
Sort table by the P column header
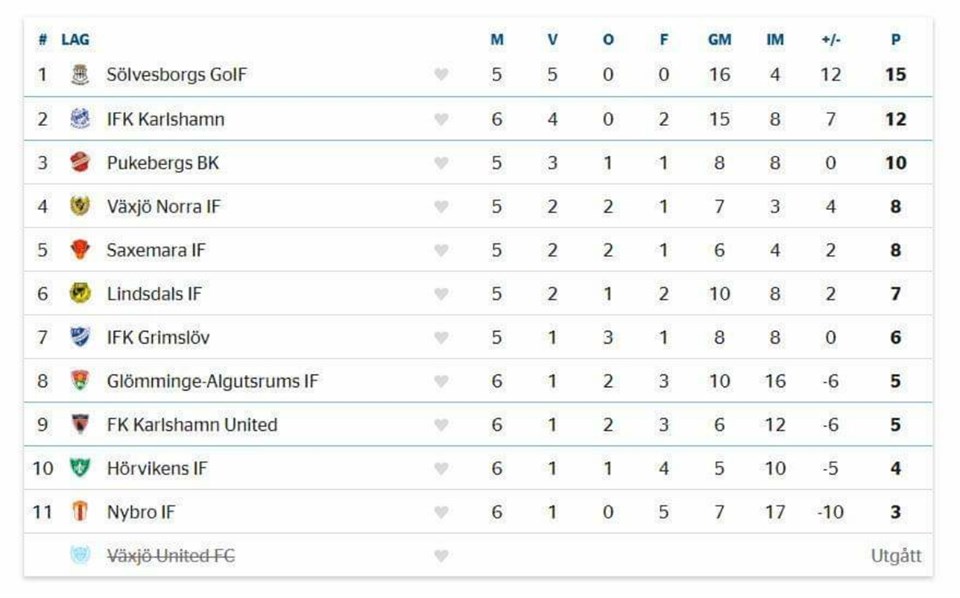coord(895,40)
